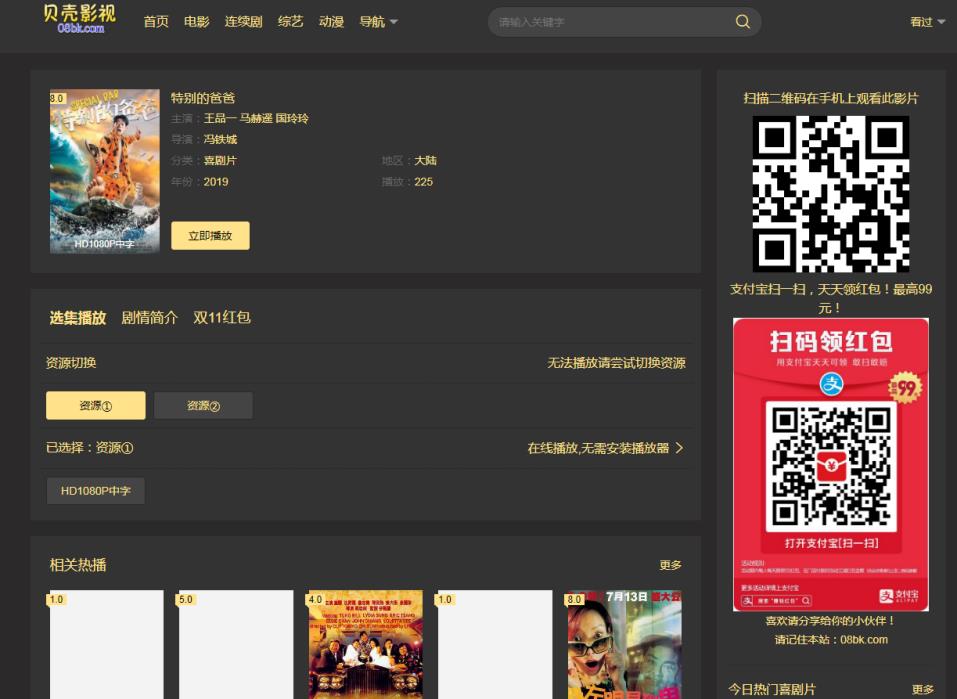Image resolution: width=957 pixels, height=699 pixels.
Task: Click the mobile viewing QR code
Action: click(x=831, y=194)
